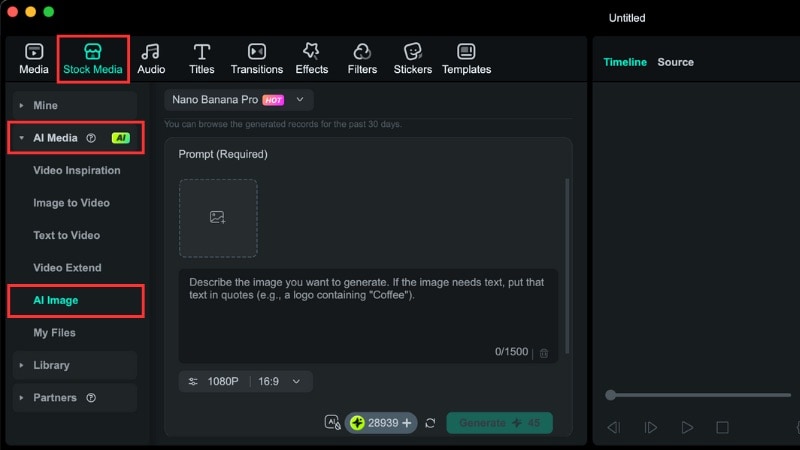Click the Generate button
Screen dimensions: 800x450
(x=499, y=423)
